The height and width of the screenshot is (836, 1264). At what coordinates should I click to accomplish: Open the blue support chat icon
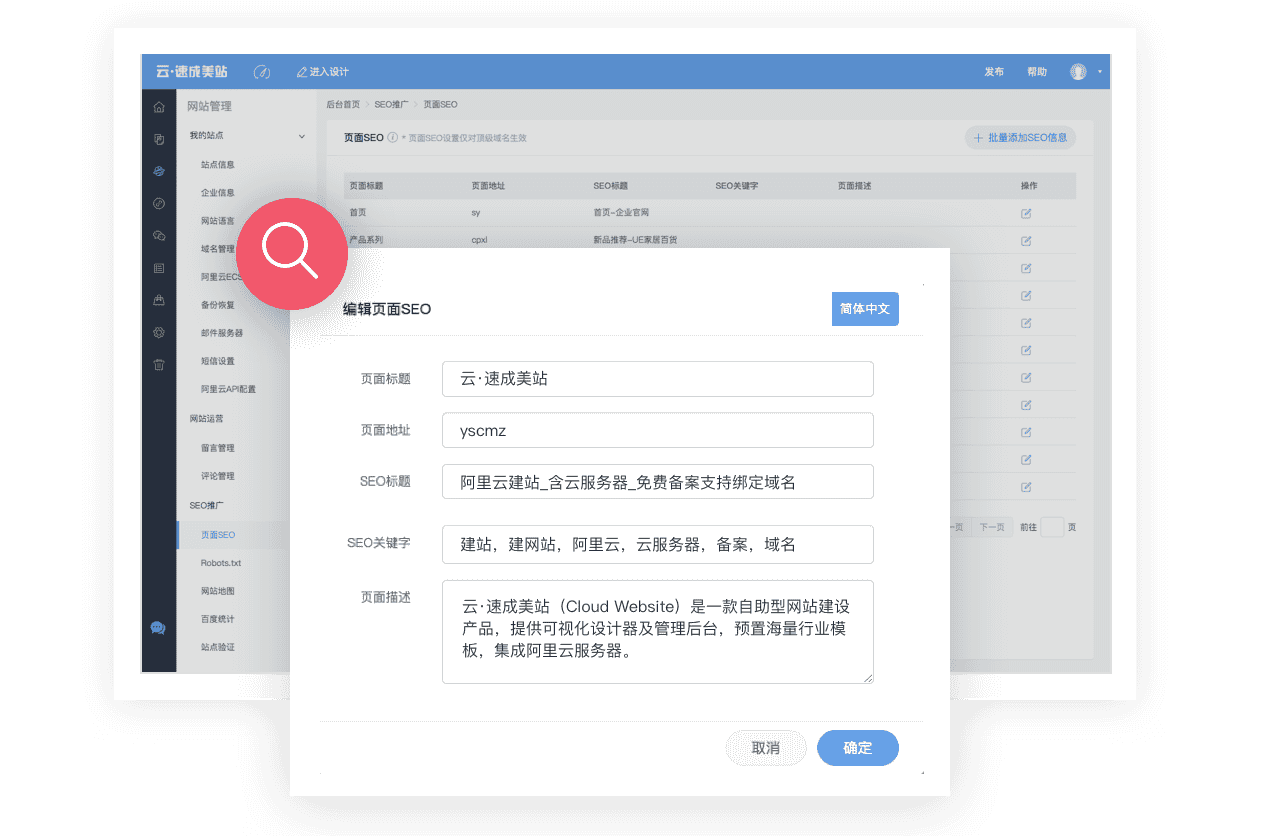158,628
